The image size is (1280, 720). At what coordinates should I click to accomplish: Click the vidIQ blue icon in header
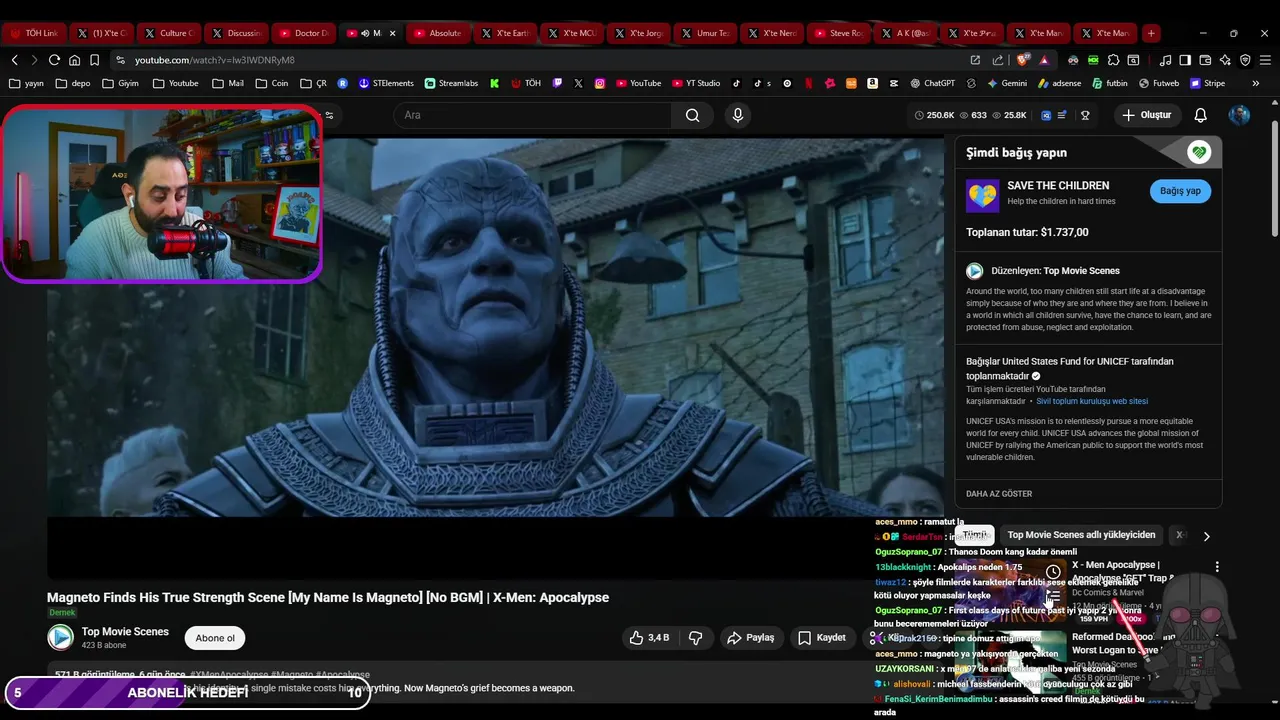pyautogui.click(x=1046, y=115)
